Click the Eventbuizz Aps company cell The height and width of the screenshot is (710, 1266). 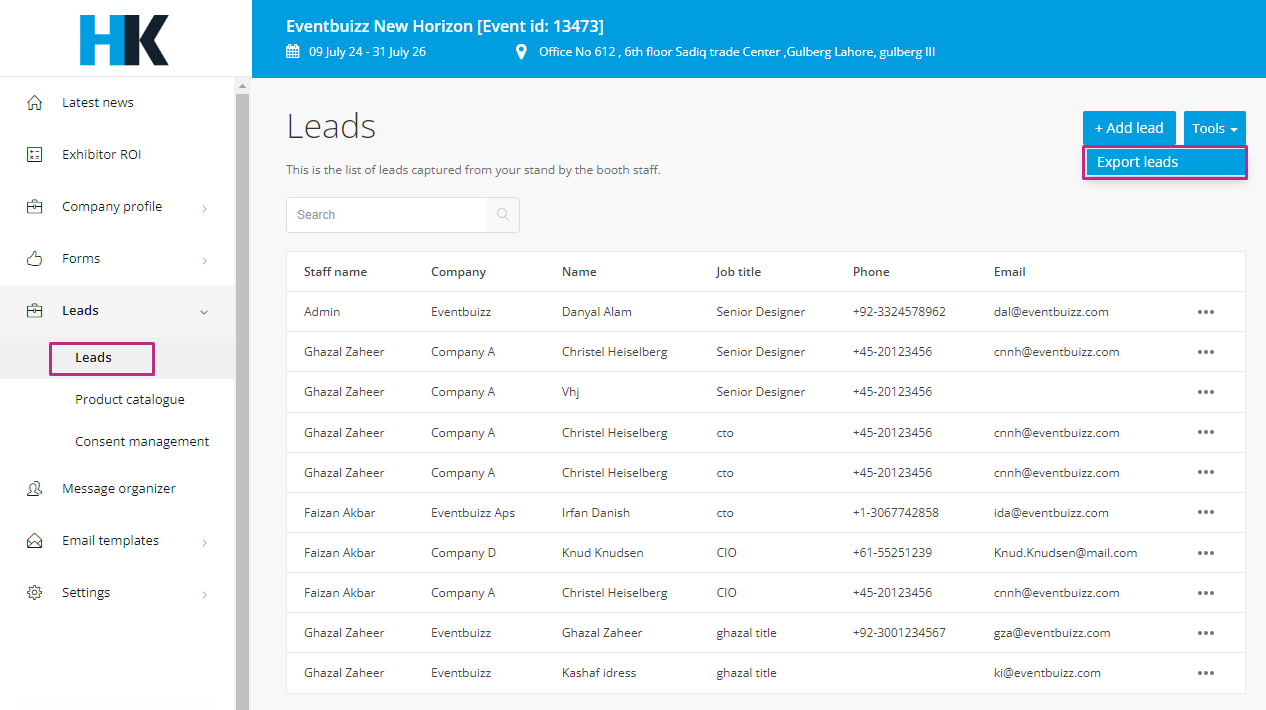point(473,513)
